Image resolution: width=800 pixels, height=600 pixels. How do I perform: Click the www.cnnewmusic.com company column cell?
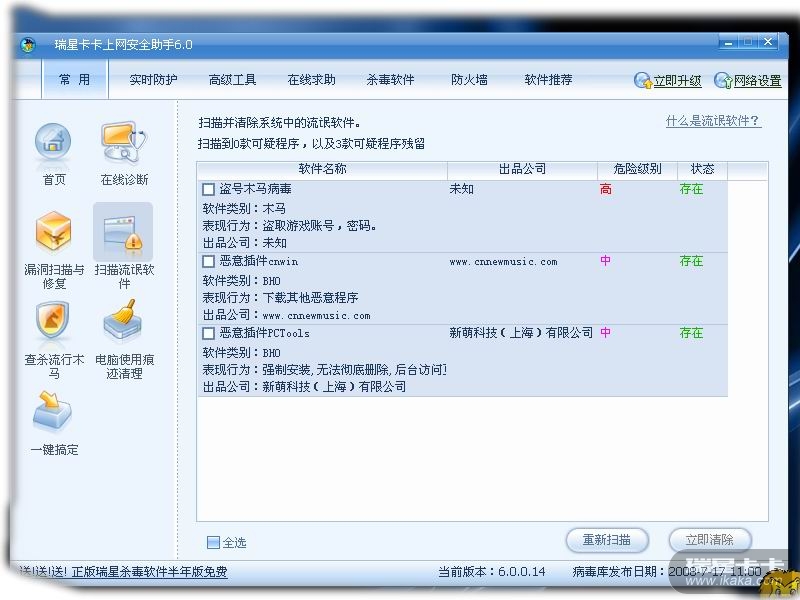(x=503, y=262)
